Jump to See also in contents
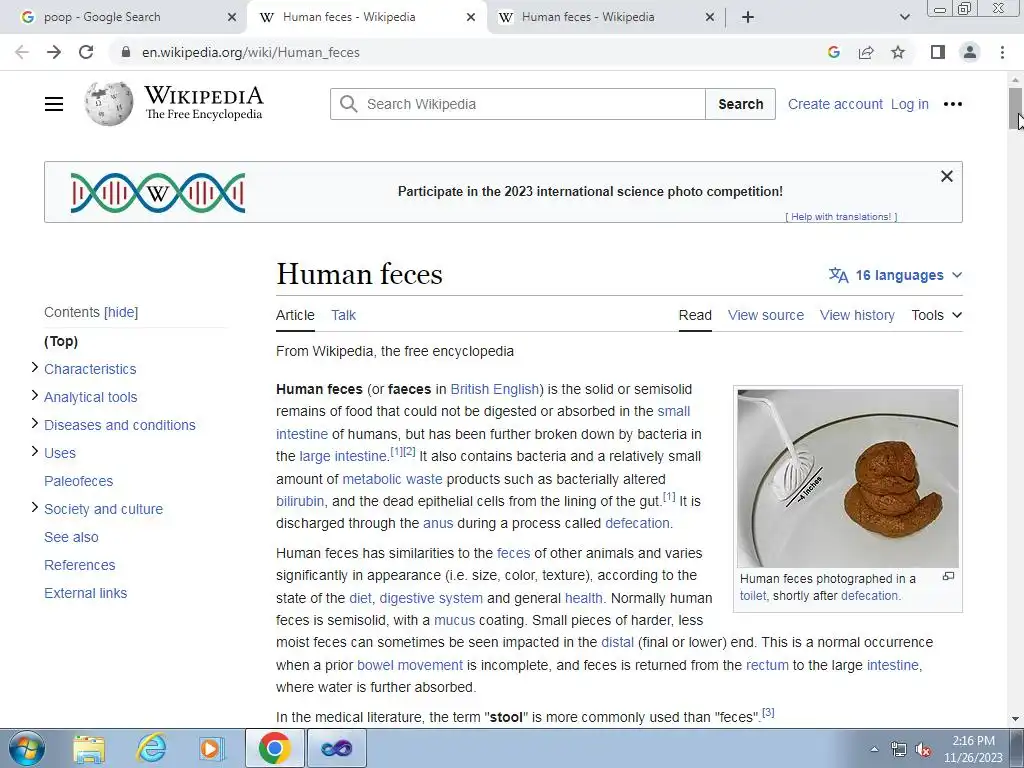 pos(71,537)
